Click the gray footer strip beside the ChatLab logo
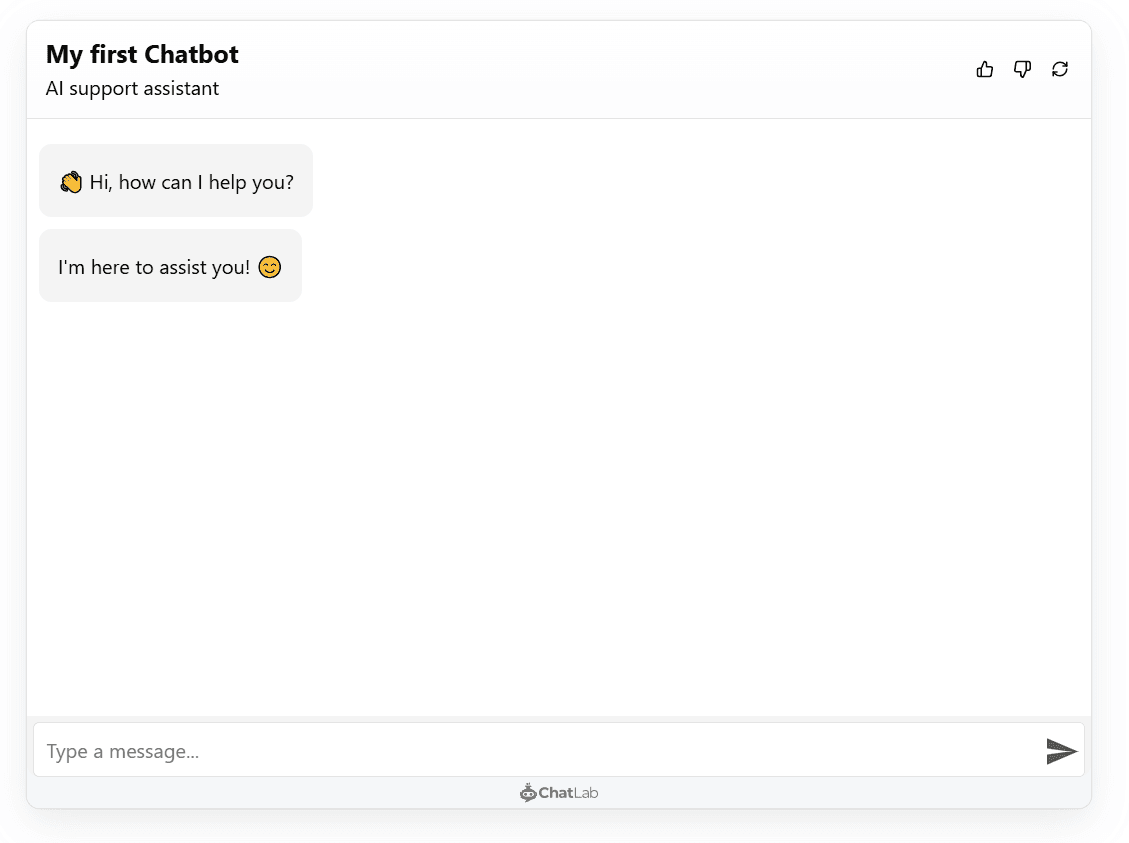 [800, 794]
